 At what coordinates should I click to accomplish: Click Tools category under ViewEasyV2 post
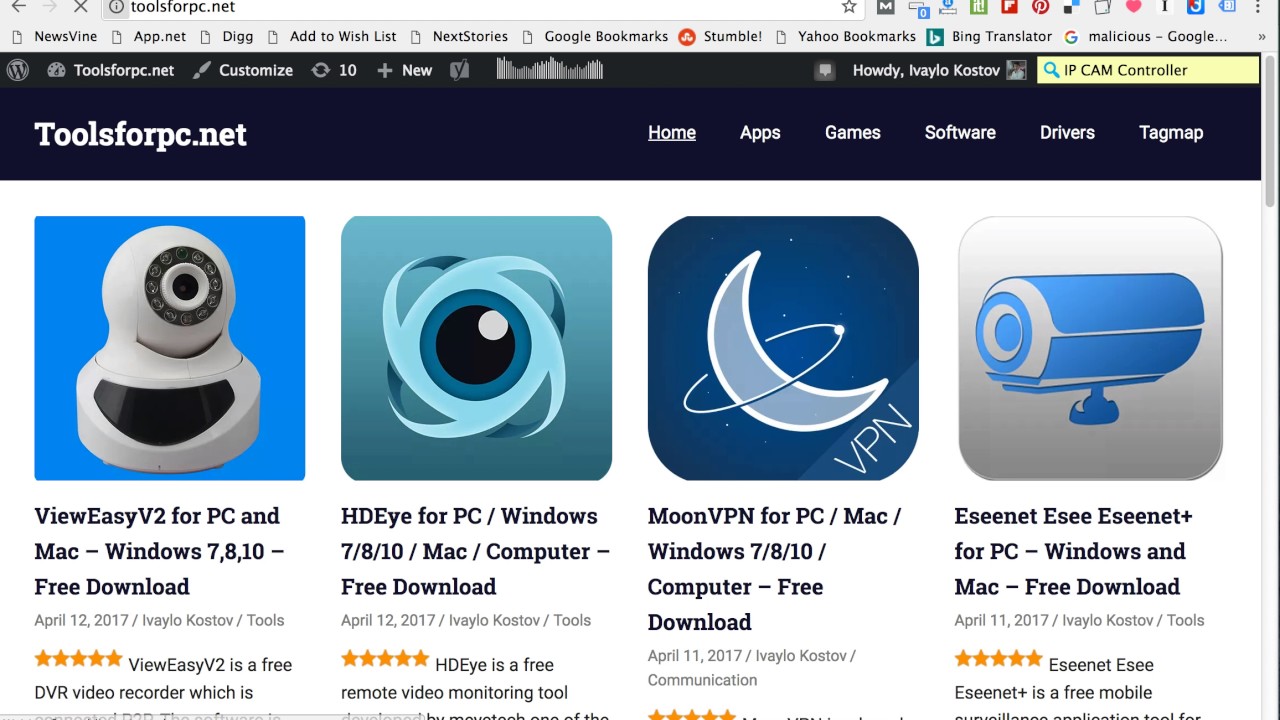[265, 620]
